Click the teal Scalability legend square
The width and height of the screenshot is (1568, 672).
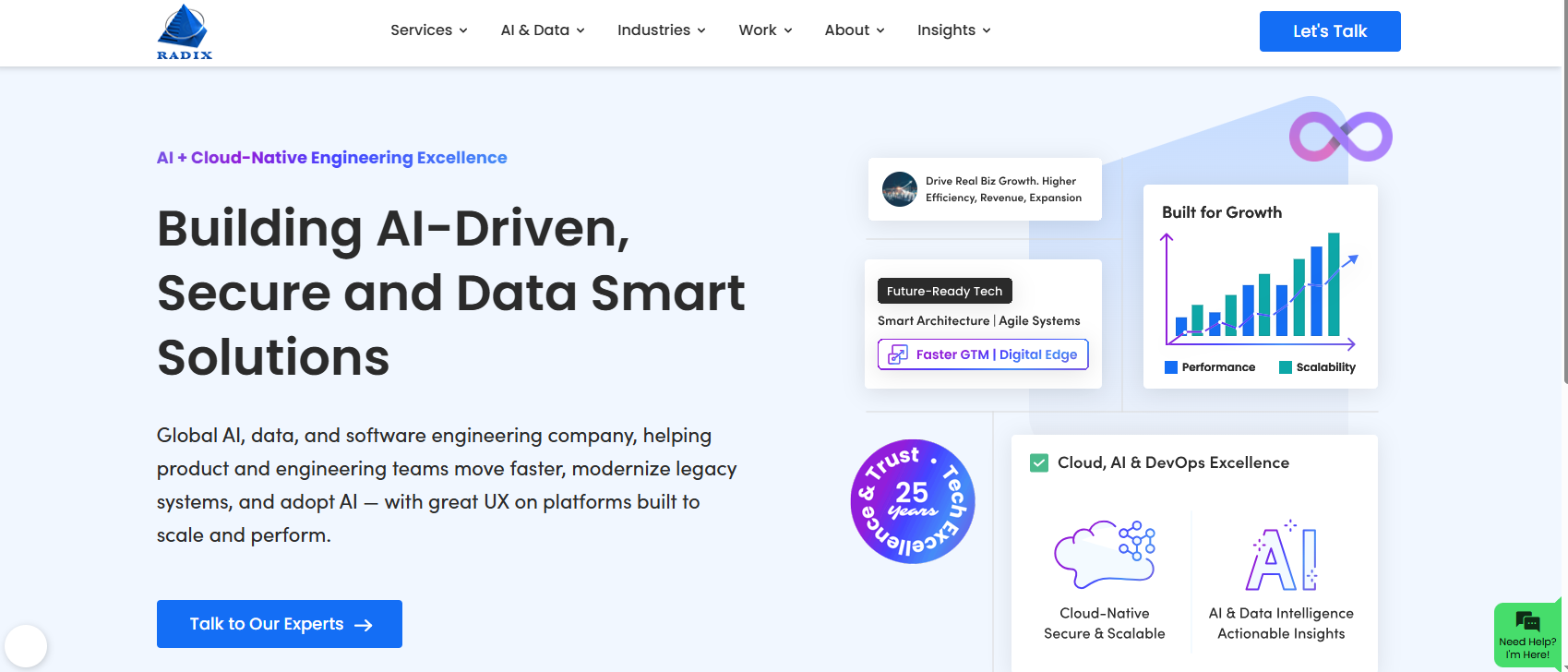(1285, 367)
